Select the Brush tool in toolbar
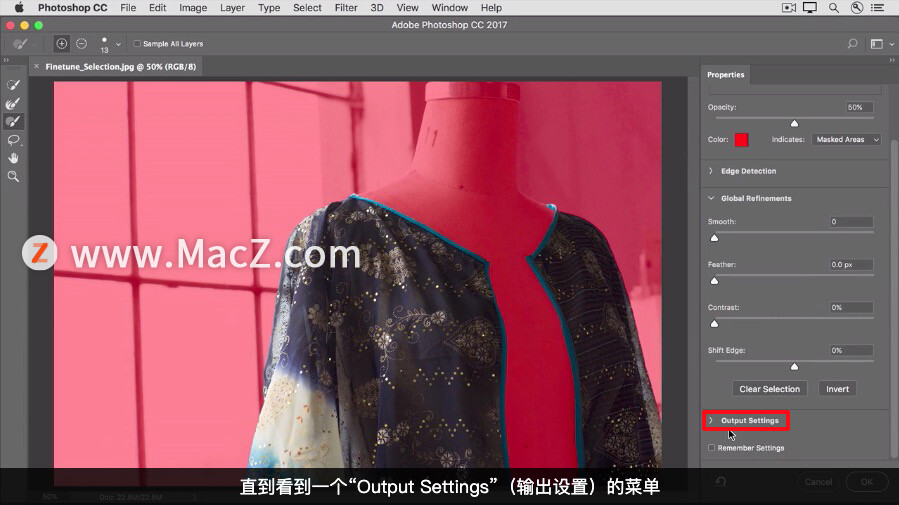899x505 pixels. [x=13, y=122]
